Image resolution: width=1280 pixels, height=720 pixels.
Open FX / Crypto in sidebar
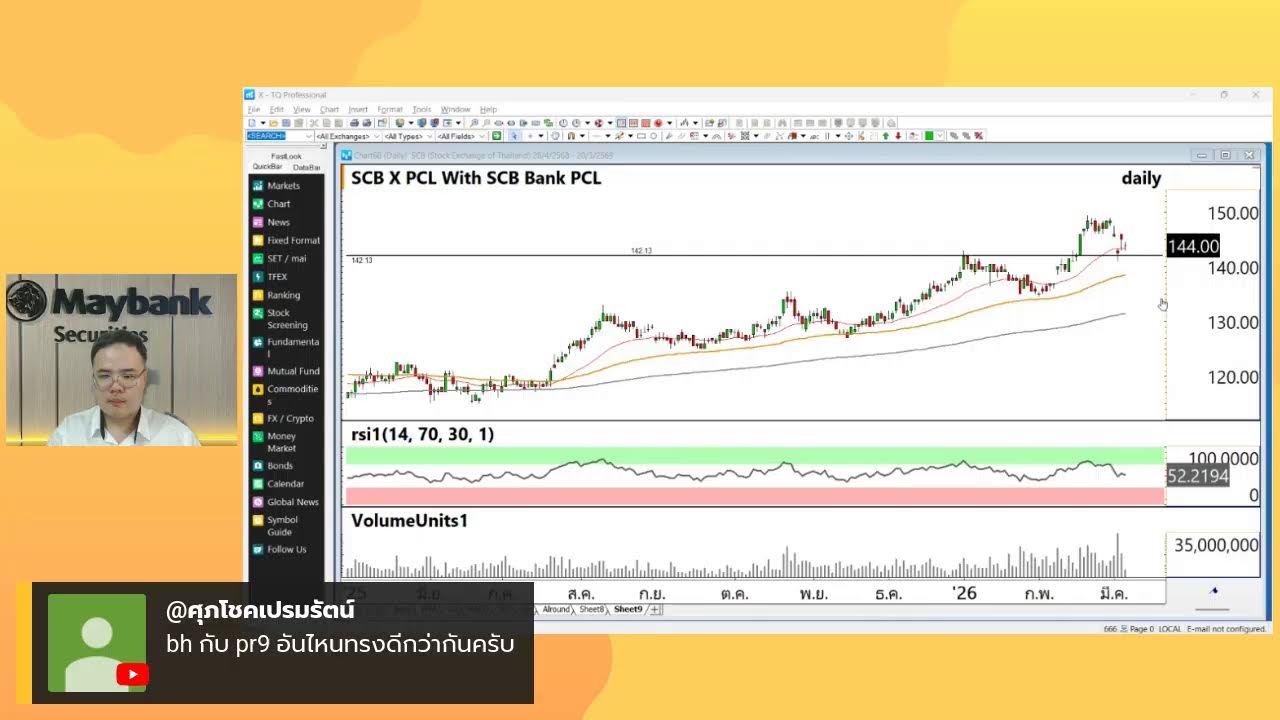[283, 418]
